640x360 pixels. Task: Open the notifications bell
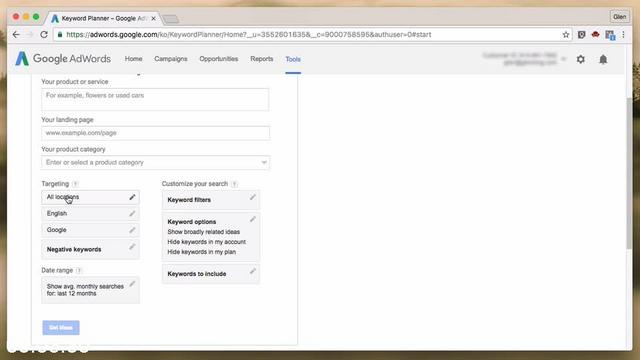pos(603,60)
